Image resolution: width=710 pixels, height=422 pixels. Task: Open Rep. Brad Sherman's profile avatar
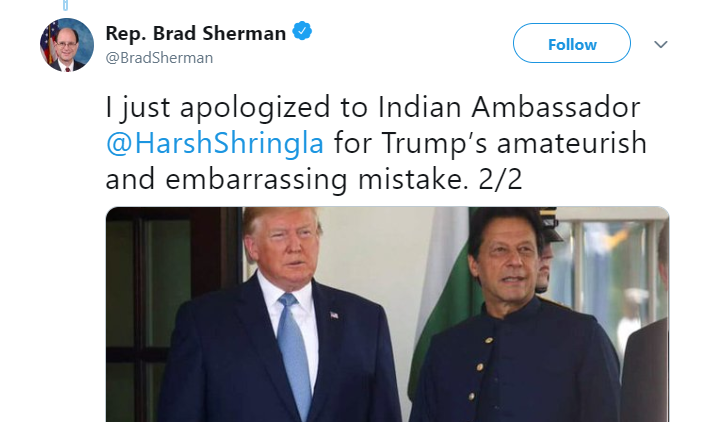coord(67,45)
